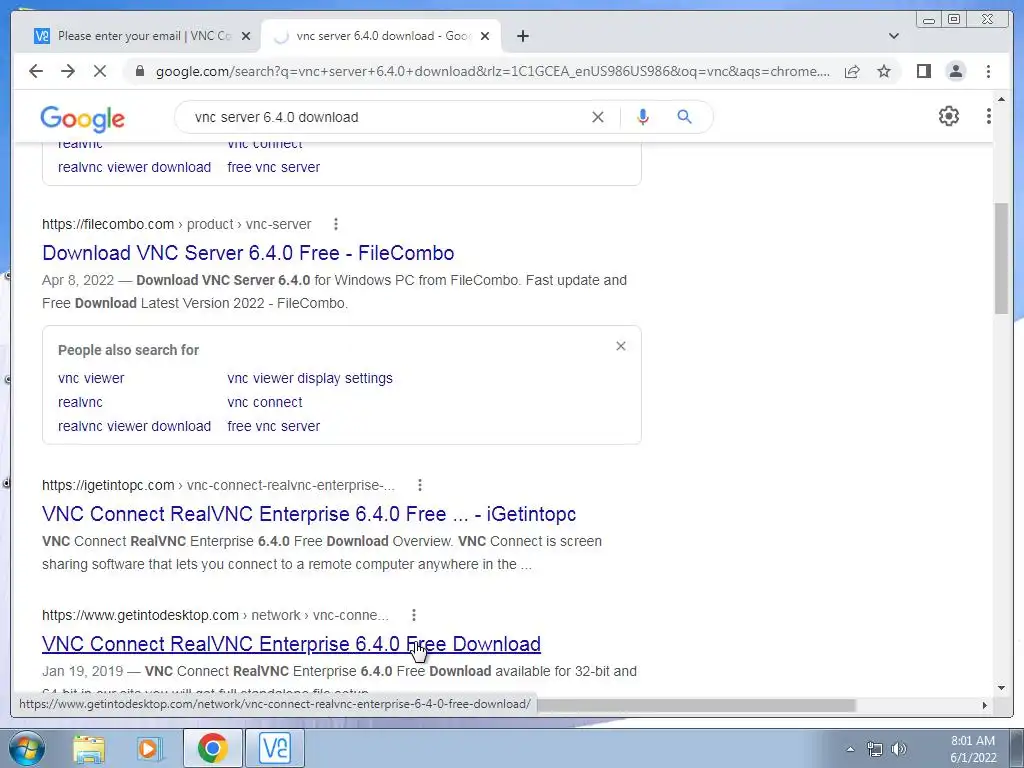This screenshot has width=1024, height=768.
Task: Open Google quick settings gear
Action: pyautogui.click(x=948, y=116)
